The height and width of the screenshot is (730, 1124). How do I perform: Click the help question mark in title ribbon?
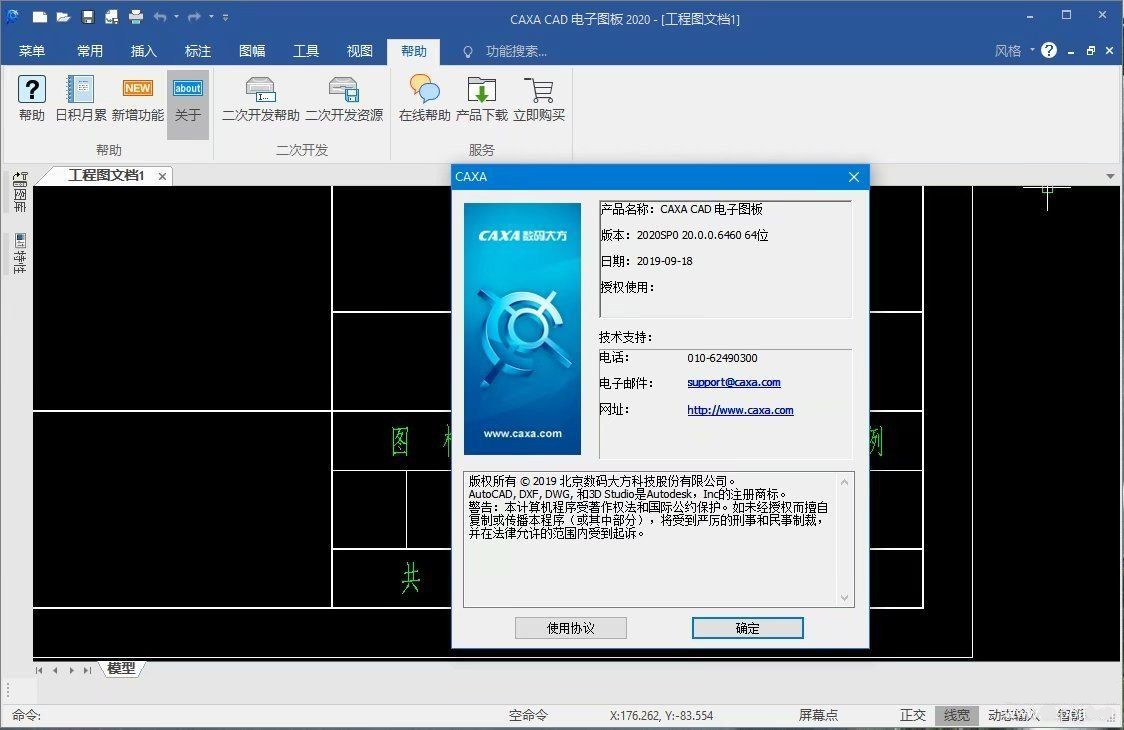pos(1049,50)
